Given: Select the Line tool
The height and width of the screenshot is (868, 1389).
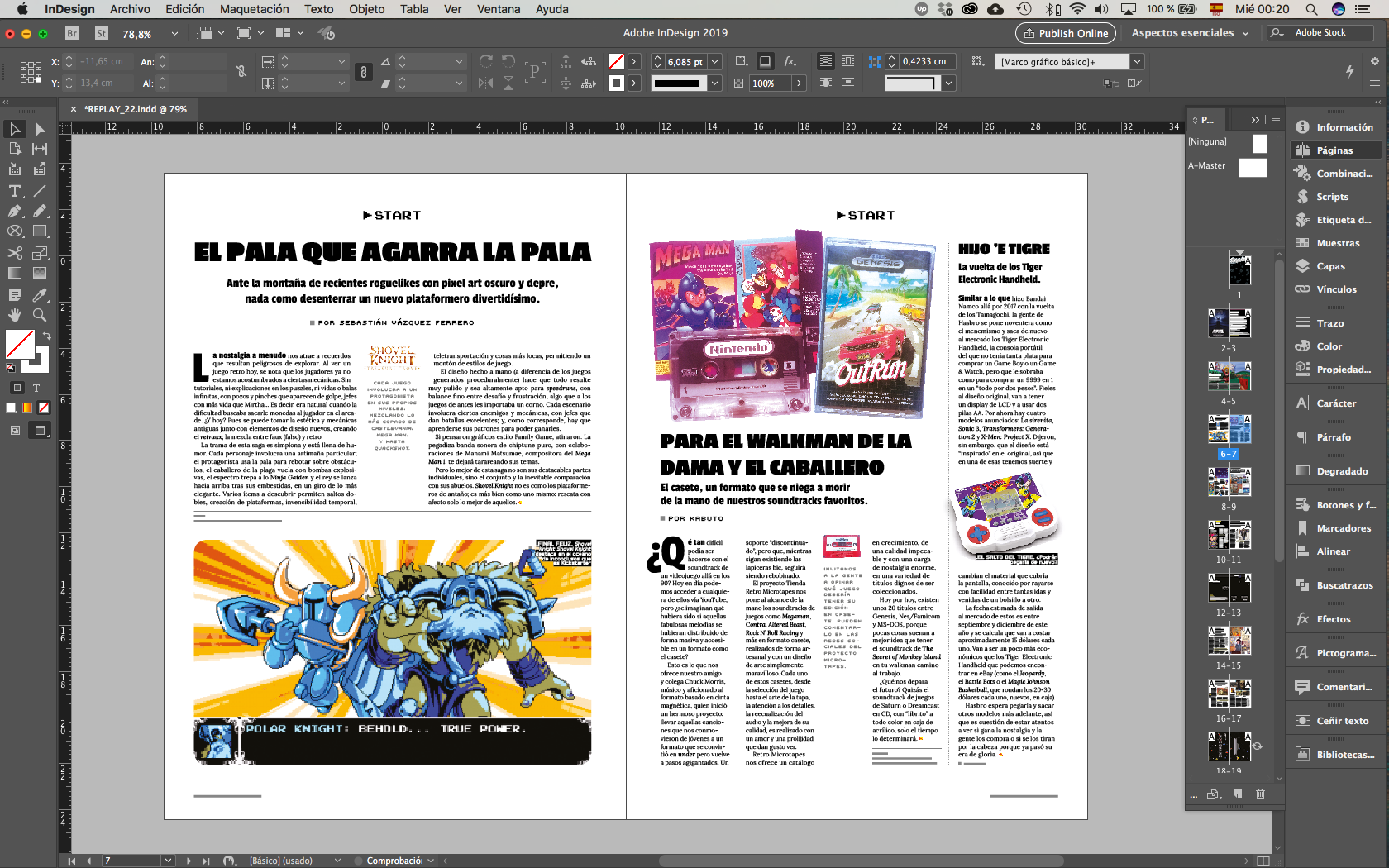Looking at the screenshot, I should coord(40,191).
